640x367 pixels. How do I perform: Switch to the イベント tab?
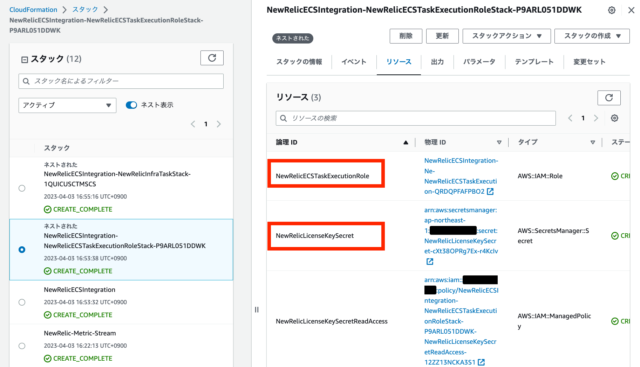click(353, 62)
